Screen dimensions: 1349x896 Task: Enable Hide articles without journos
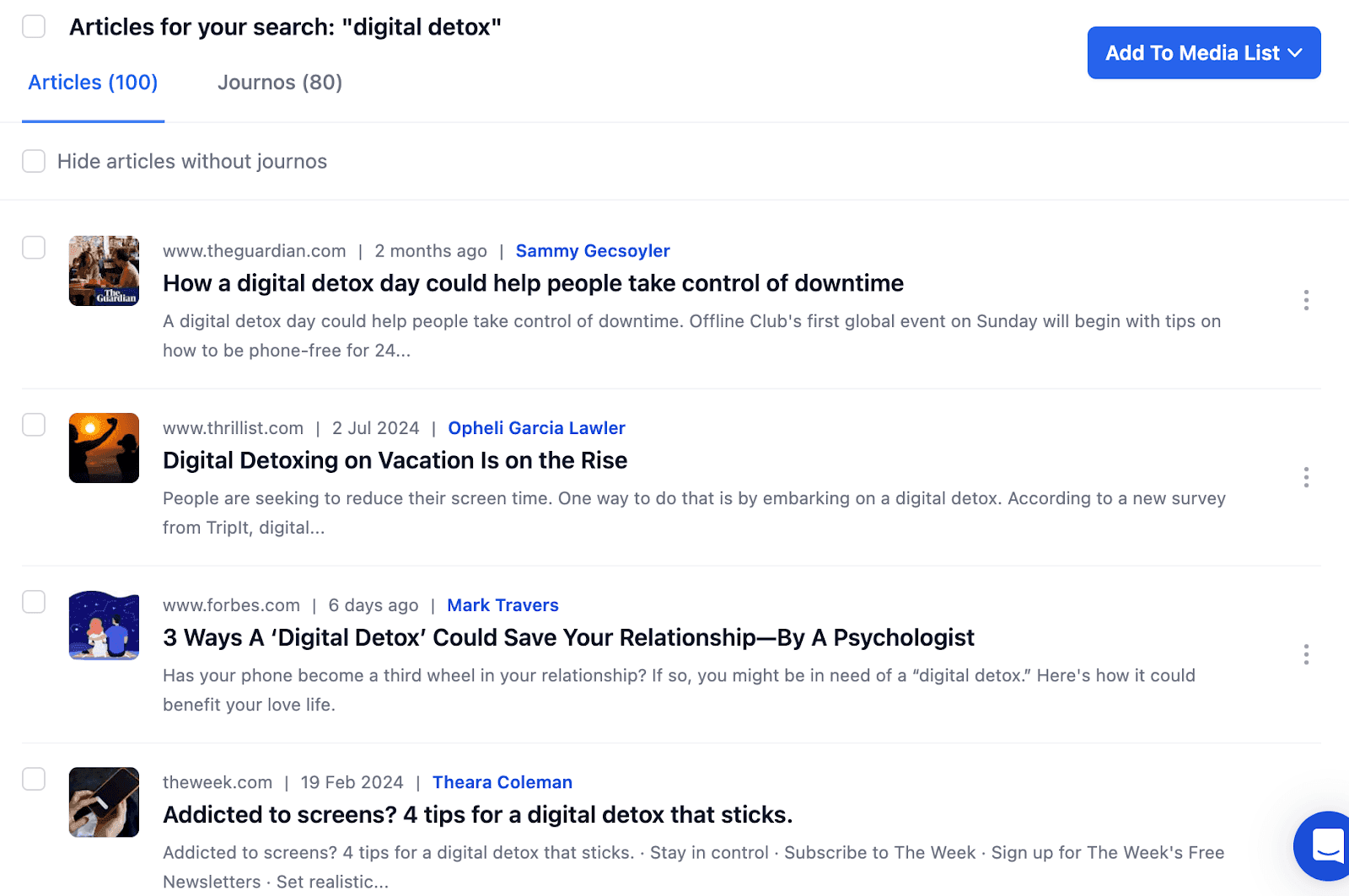coord(34,161)
